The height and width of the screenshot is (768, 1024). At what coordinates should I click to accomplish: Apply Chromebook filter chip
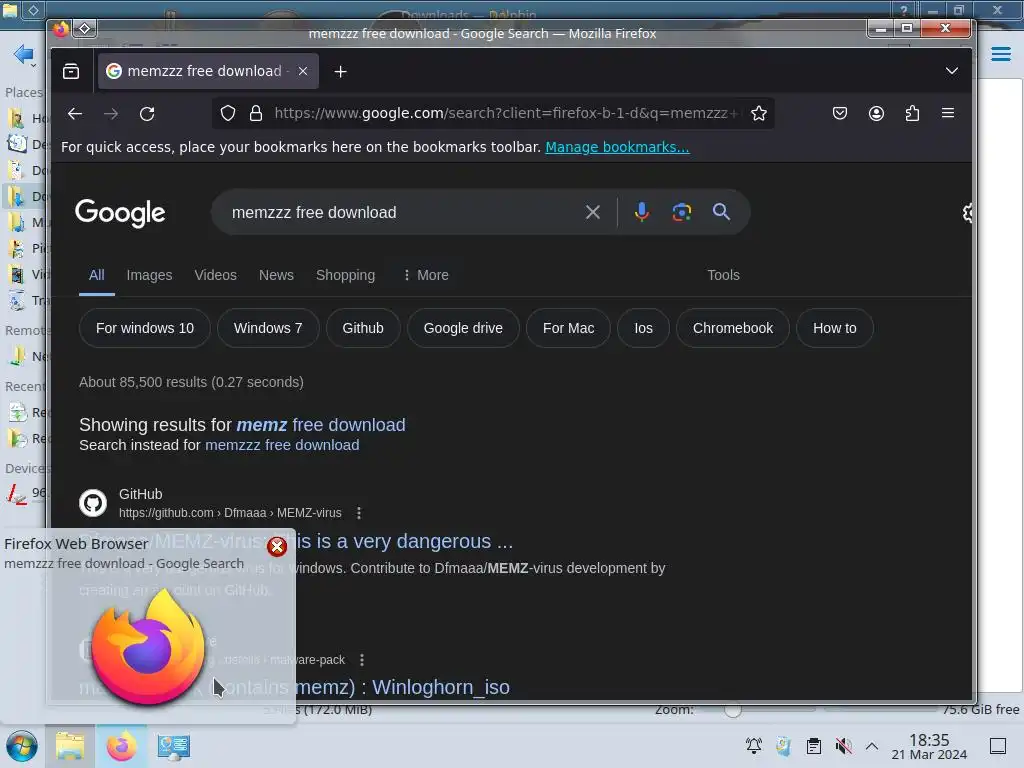(x=733, y=328)
